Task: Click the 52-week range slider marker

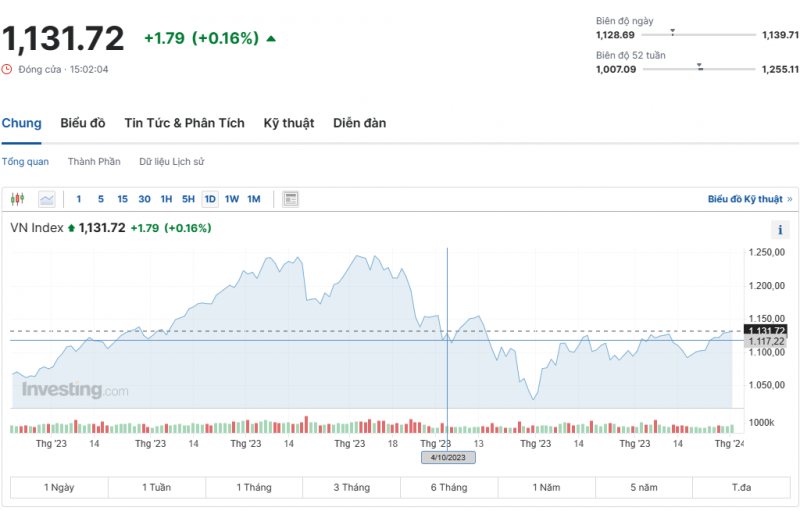Action: [x=700, y=67]
